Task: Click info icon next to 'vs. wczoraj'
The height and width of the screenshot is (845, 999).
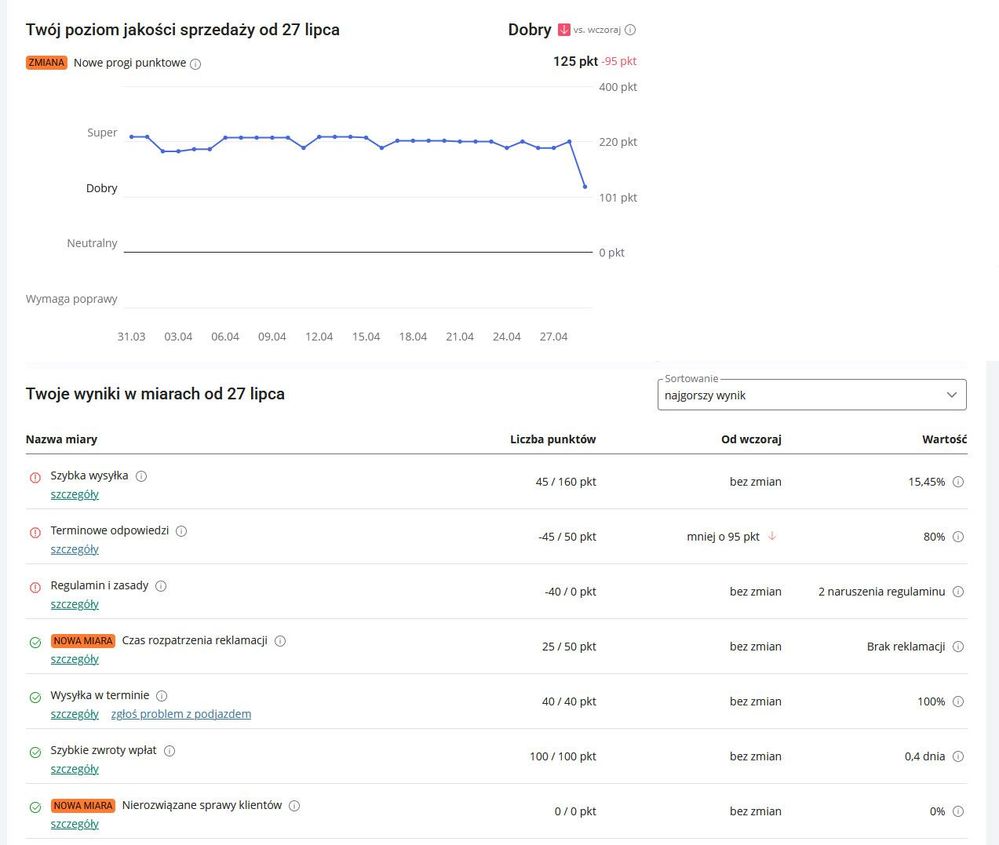Action: click(x=630, y=30)
